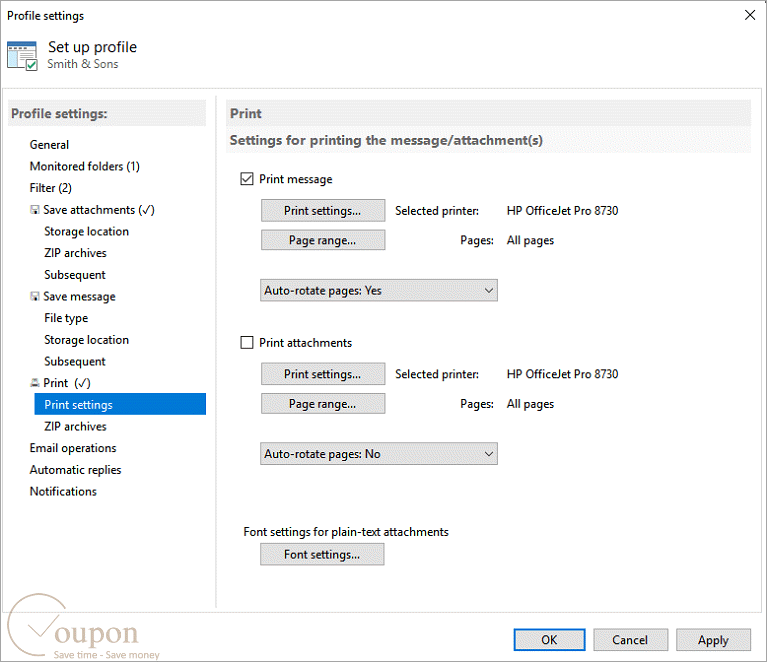Click the disk icon beside Save attachments

35,210
